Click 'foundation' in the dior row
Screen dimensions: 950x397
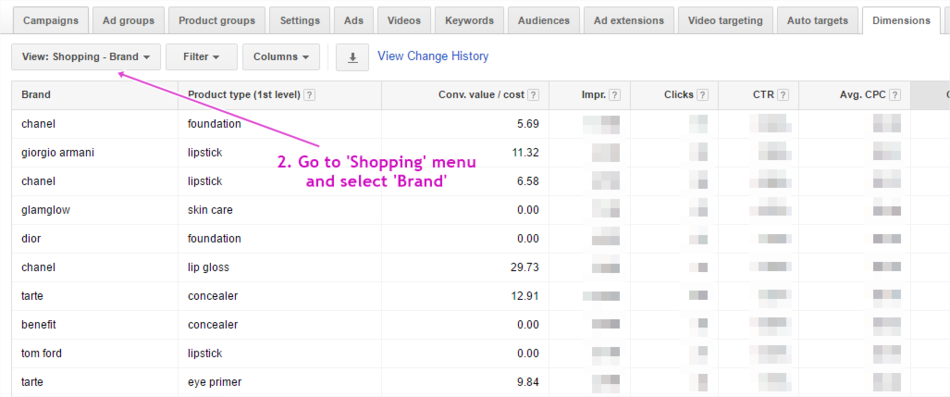(x=214, y=239)
